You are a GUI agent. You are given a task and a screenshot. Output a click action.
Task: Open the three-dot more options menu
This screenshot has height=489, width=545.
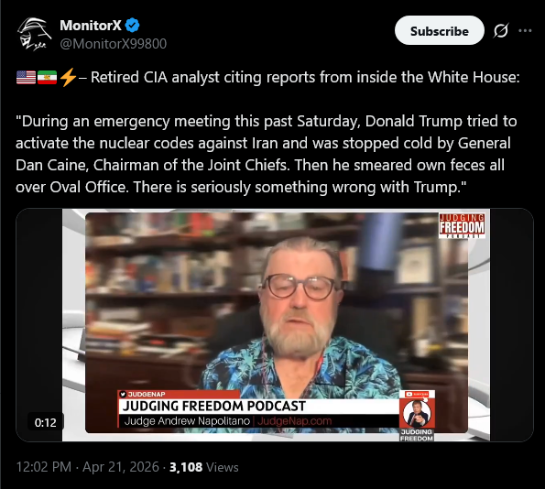(525, 31)
